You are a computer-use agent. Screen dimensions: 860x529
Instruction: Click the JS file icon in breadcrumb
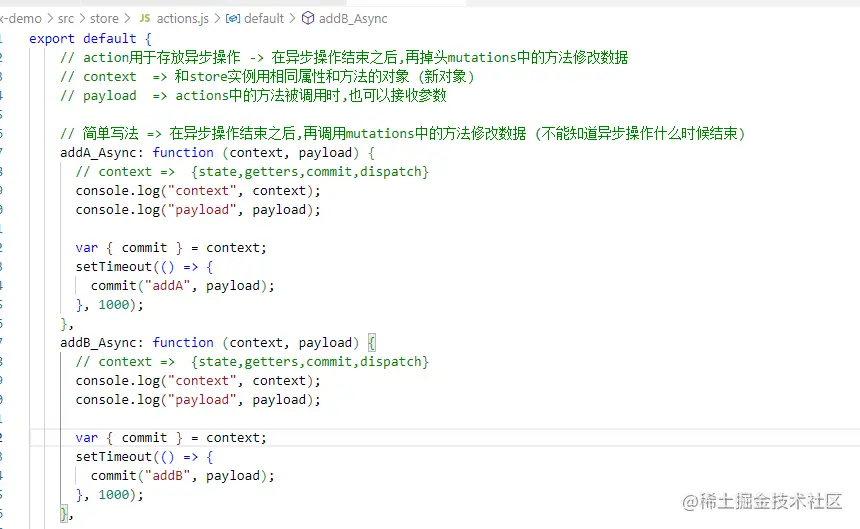[145, 18]
